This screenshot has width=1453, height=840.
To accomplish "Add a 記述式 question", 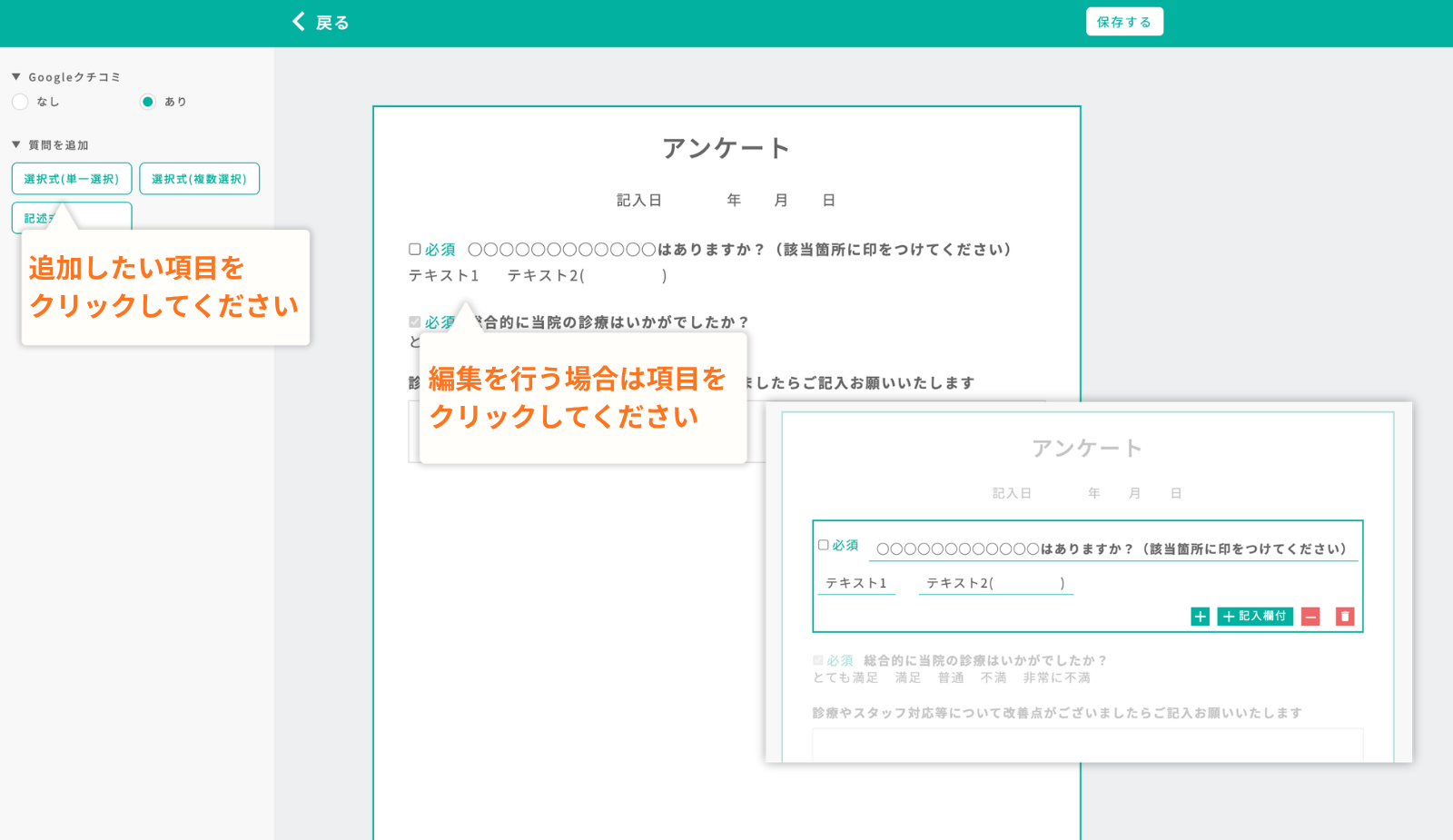I will tap(72, 218).
